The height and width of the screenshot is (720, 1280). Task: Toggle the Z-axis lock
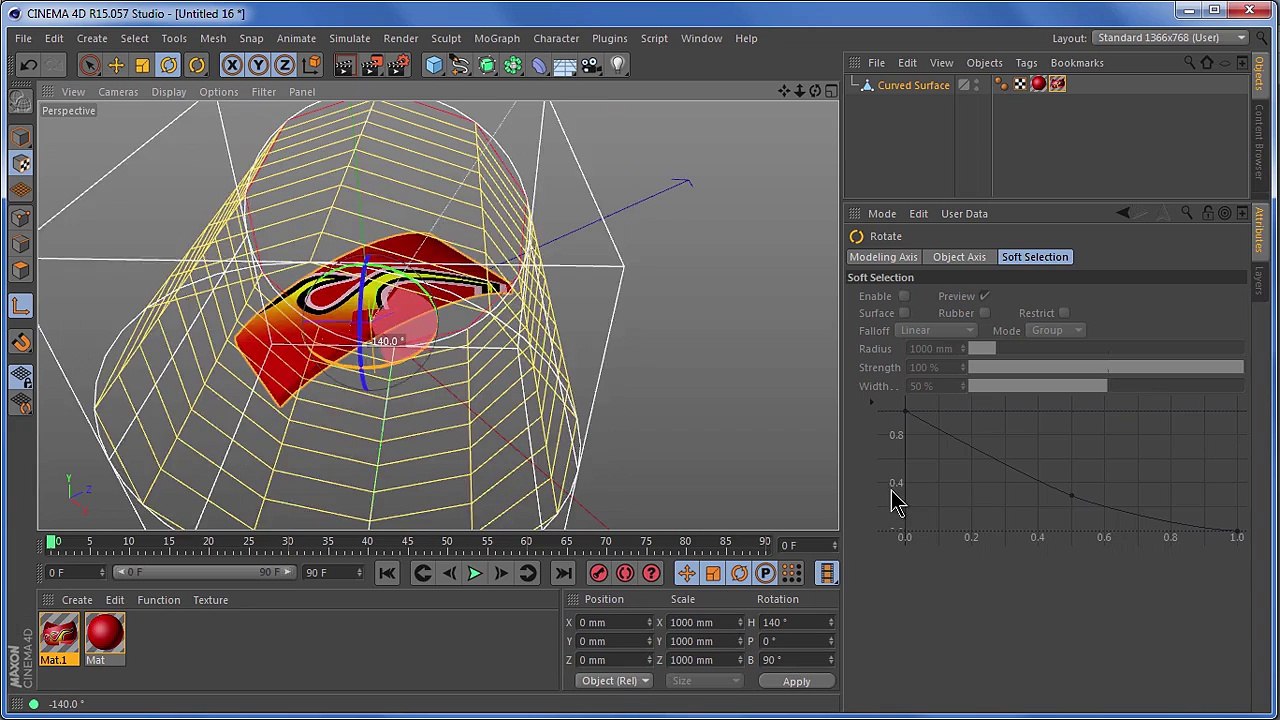[284, 65]
